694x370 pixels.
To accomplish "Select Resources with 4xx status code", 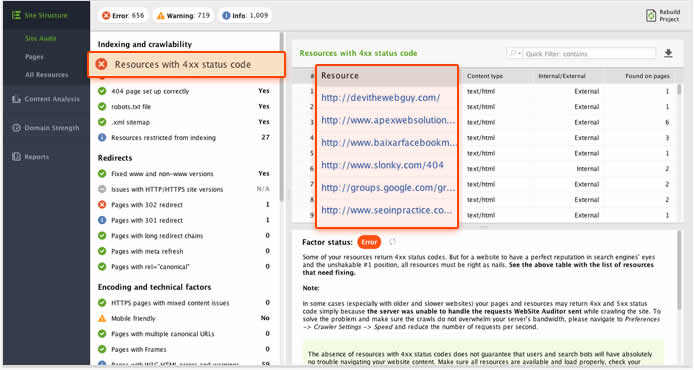I will coord(186,65).
